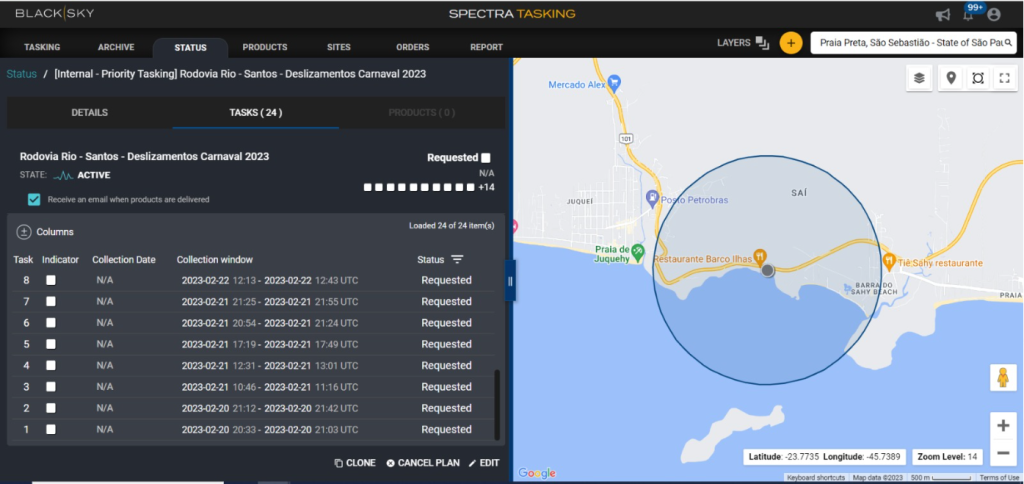
Task: Check indicator box for task 6
Action: pos(51,323)
